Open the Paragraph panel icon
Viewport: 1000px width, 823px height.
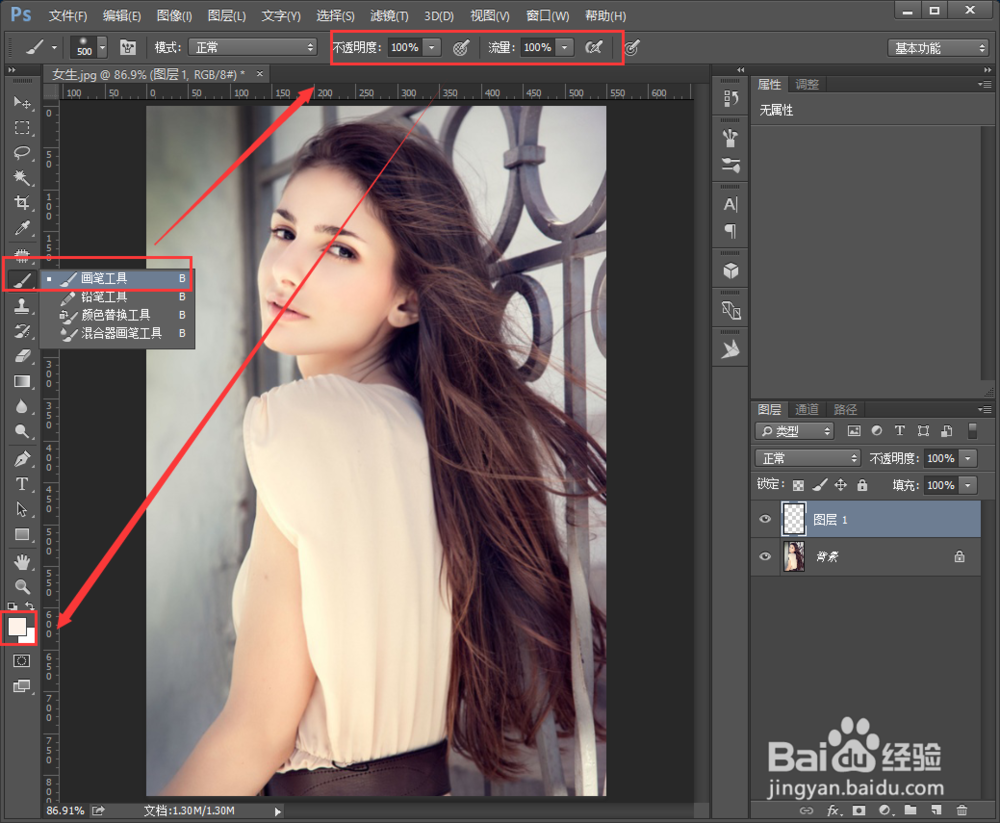pos(731,230)
